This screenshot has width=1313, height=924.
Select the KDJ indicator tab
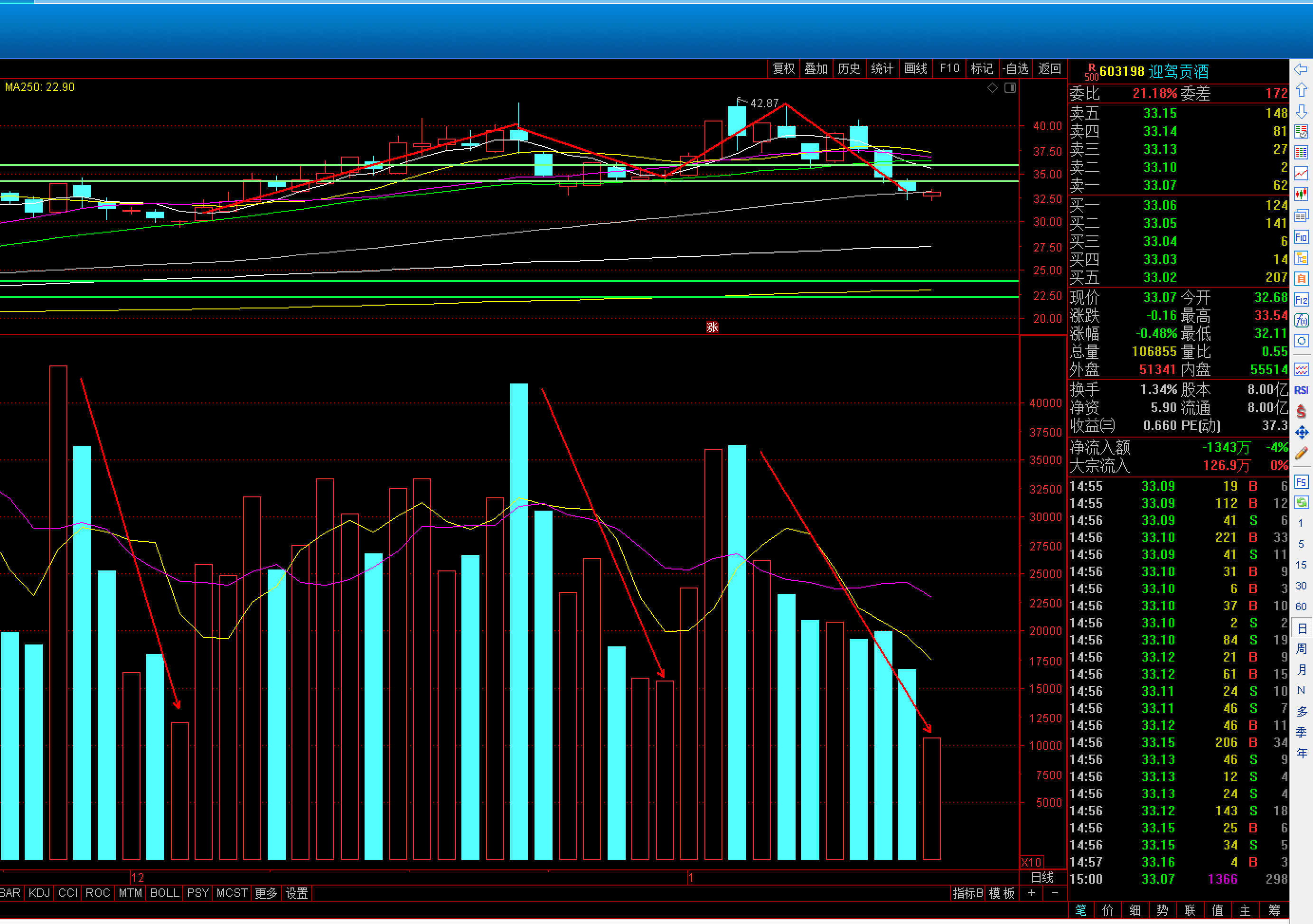coord(39,893)
